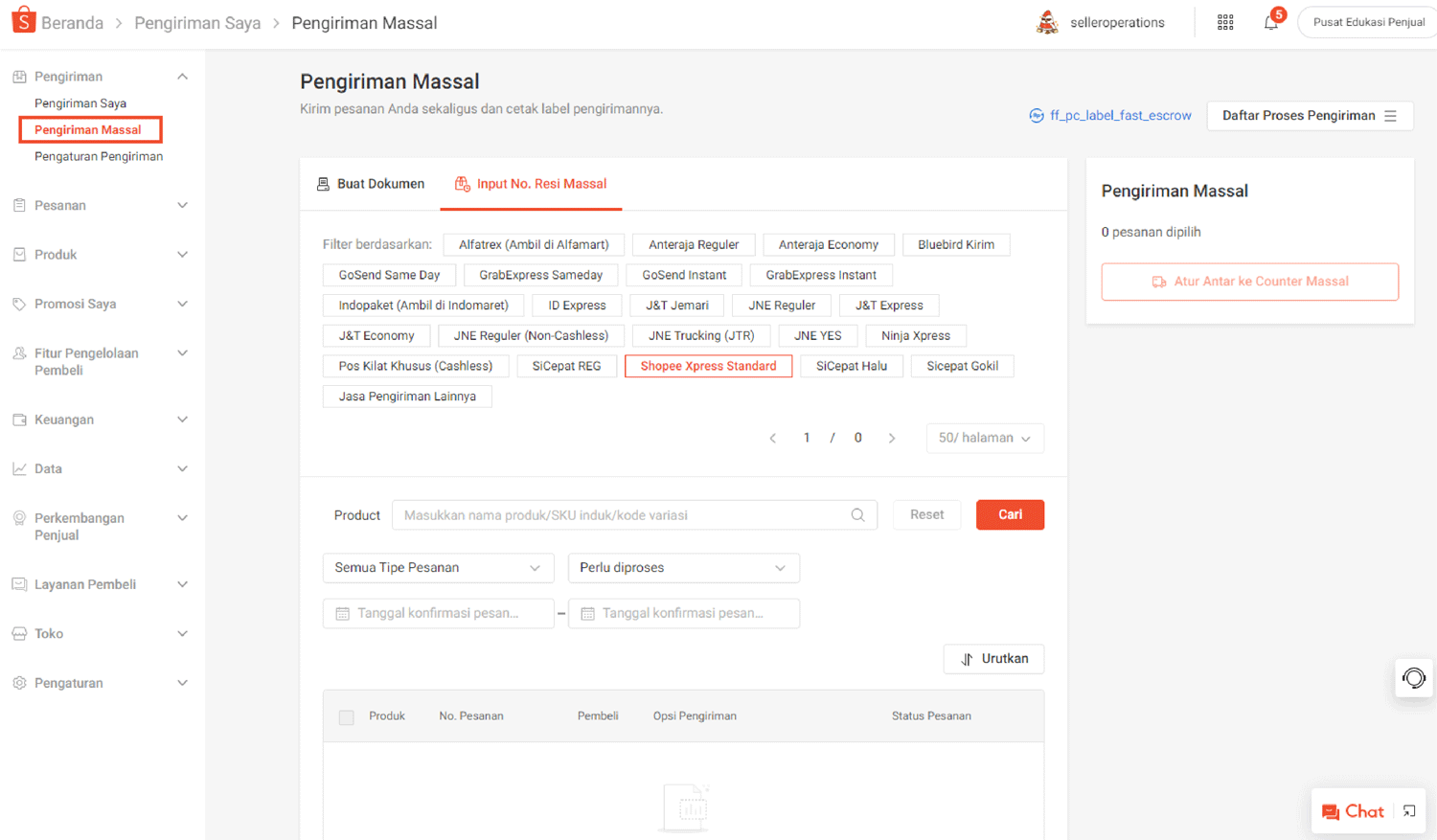This screenshot has width=1437, height=840.
Task: Open the support headset icon
Action: (x=1414, y=678)
